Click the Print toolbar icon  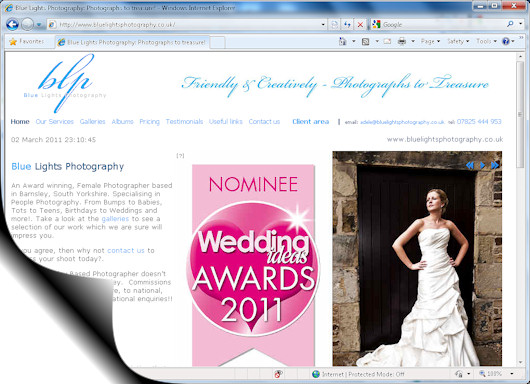402,41
